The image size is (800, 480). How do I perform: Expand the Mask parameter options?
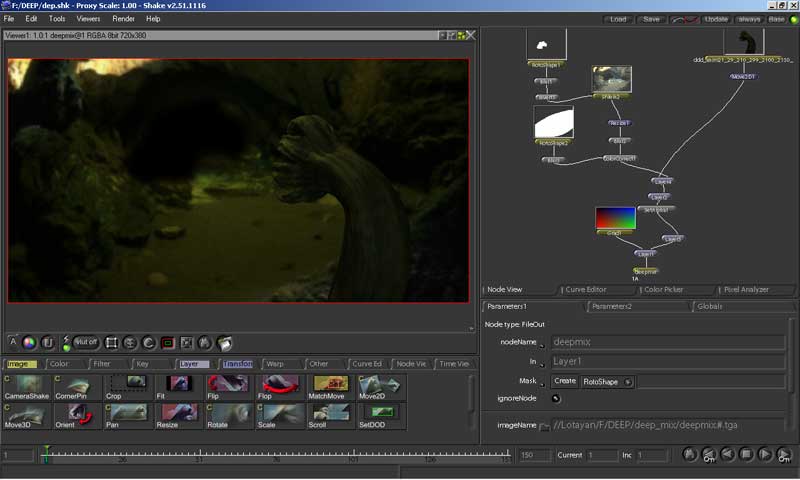pos(542,385)
